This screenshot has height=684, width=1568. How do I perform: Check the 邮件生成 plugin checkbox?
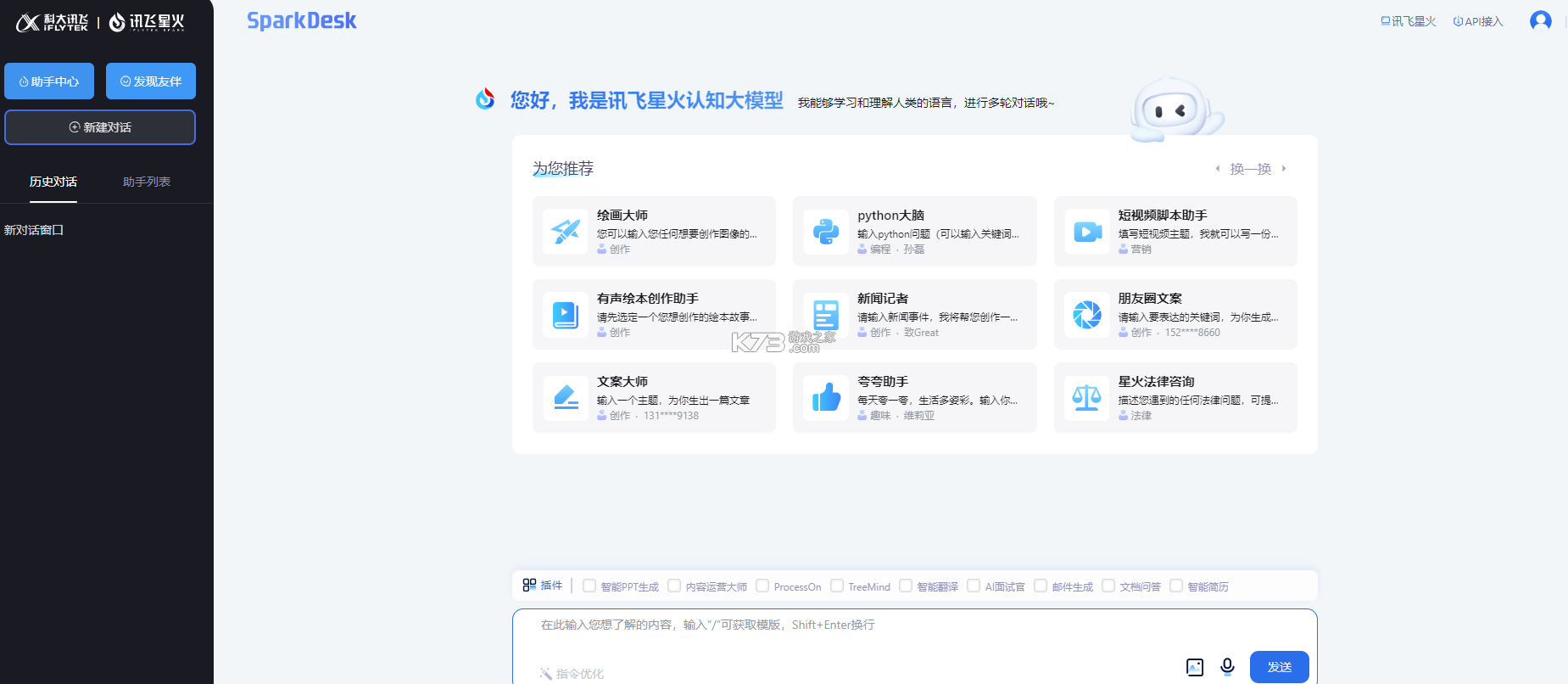[x=1041, y=586]
